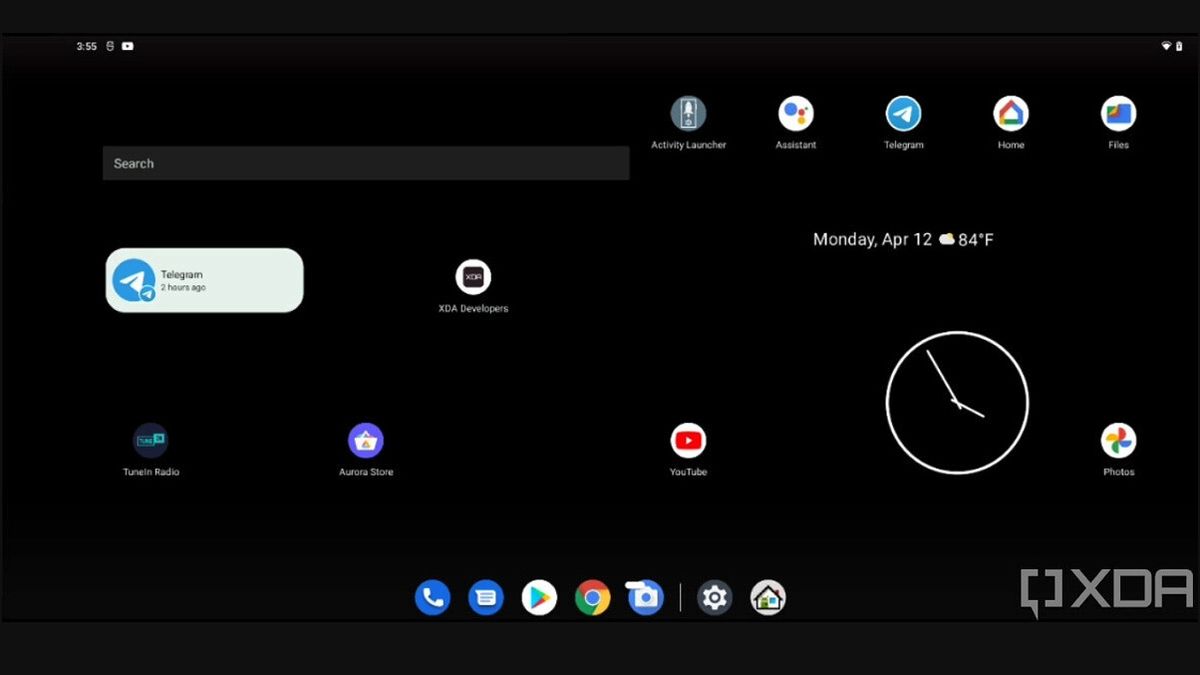Open the Telegram notification card
The width and height of the screenshot is (1200, 675).
pos(204,280)
